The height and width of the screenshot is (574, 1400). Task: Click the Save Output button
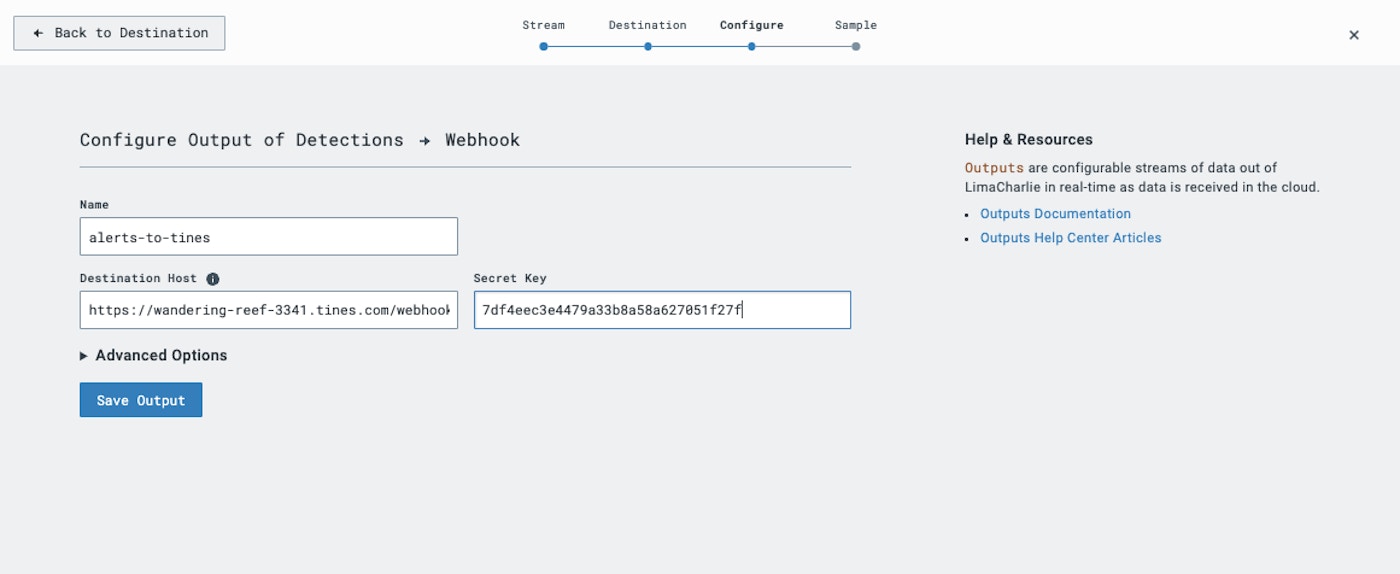tap(141, 400)
